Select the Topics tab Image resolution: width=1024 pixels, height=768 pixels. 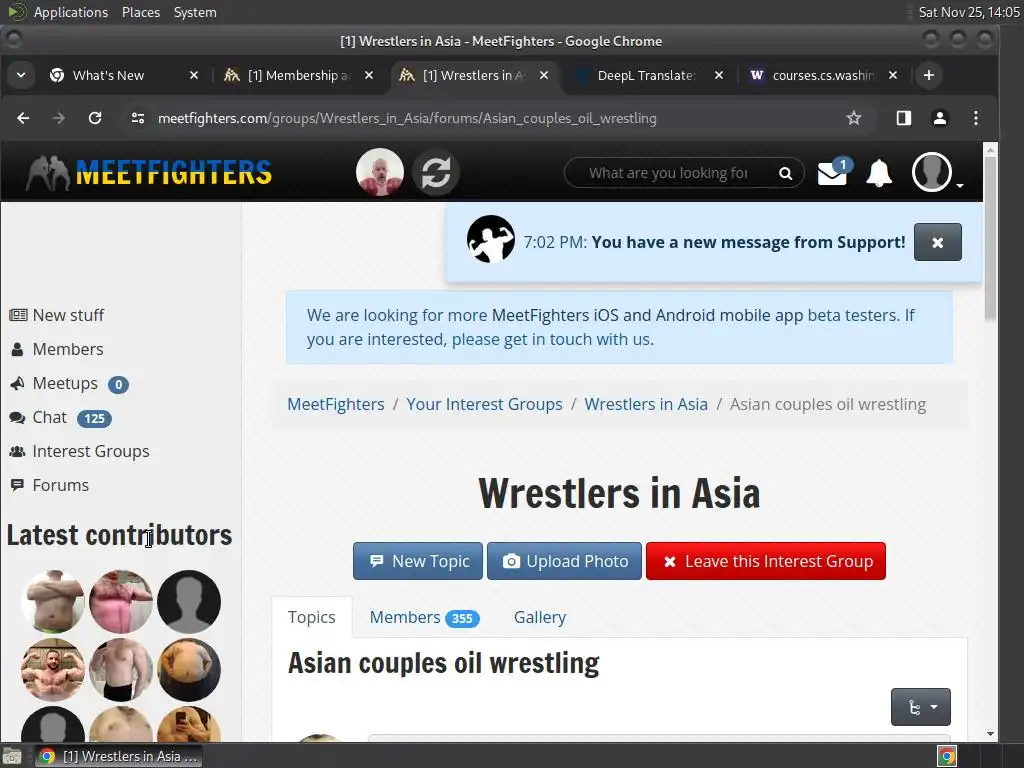tap(312, 617)
